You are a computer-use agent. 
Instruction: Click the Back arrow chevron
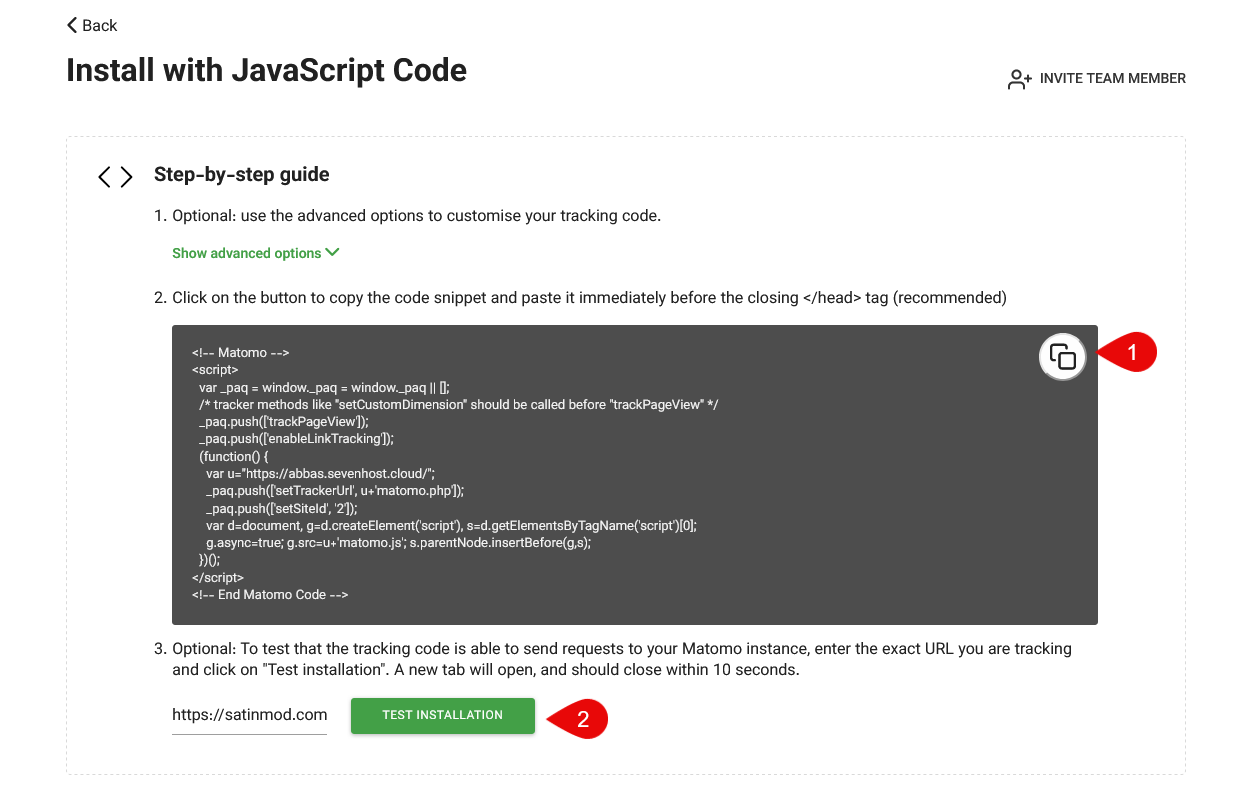[72, 25]
